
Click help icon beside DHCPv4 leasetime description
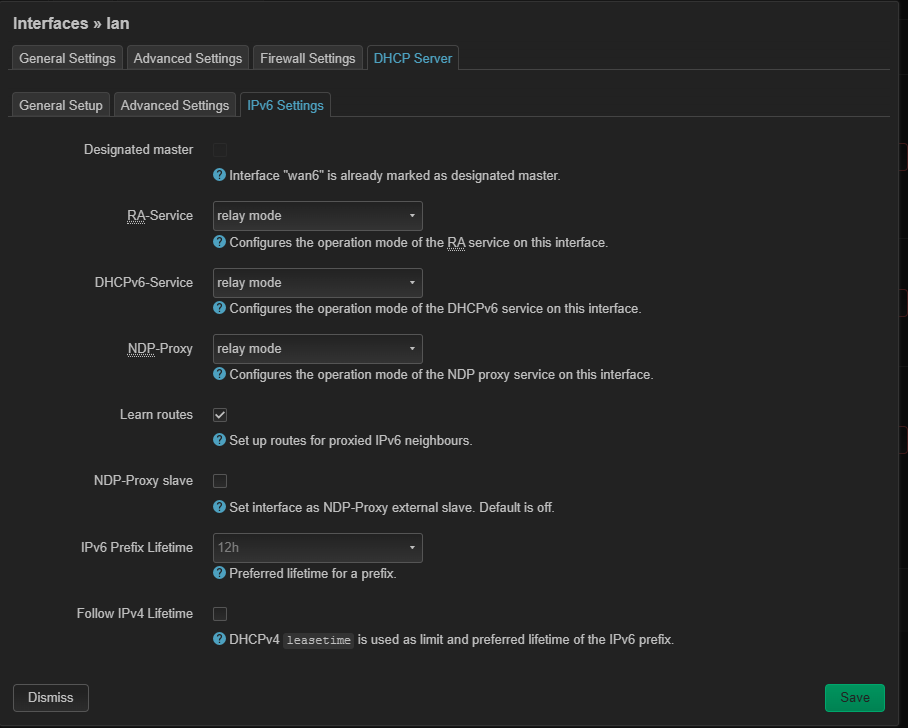(x=220, y=639)
